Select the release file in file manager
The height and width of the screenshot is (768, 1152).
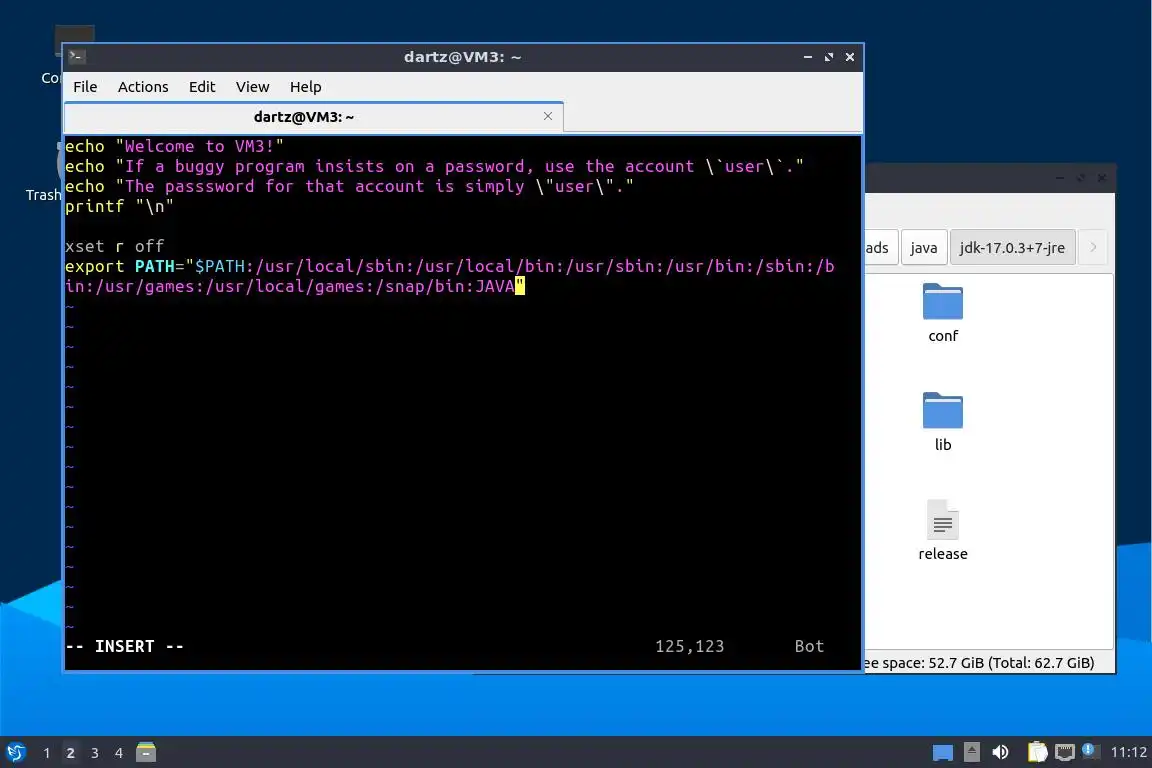943,531
